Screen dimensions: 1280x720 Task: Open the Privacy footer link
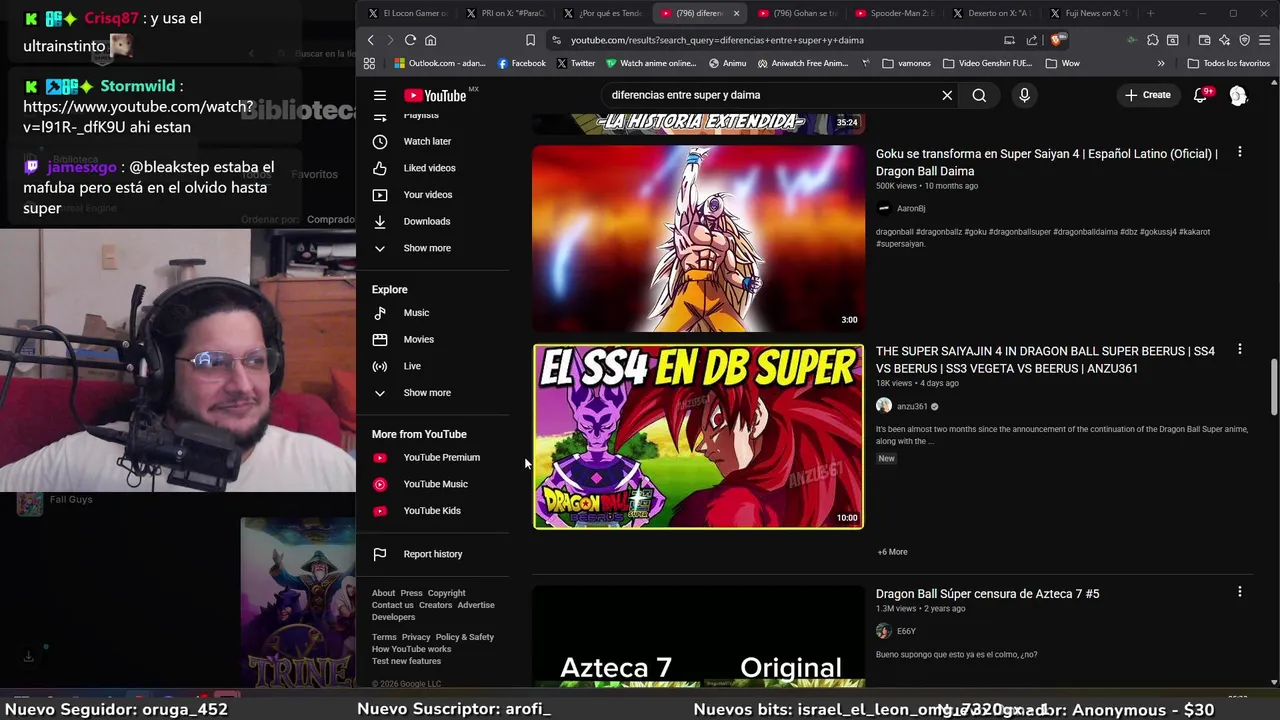point(416,637)
